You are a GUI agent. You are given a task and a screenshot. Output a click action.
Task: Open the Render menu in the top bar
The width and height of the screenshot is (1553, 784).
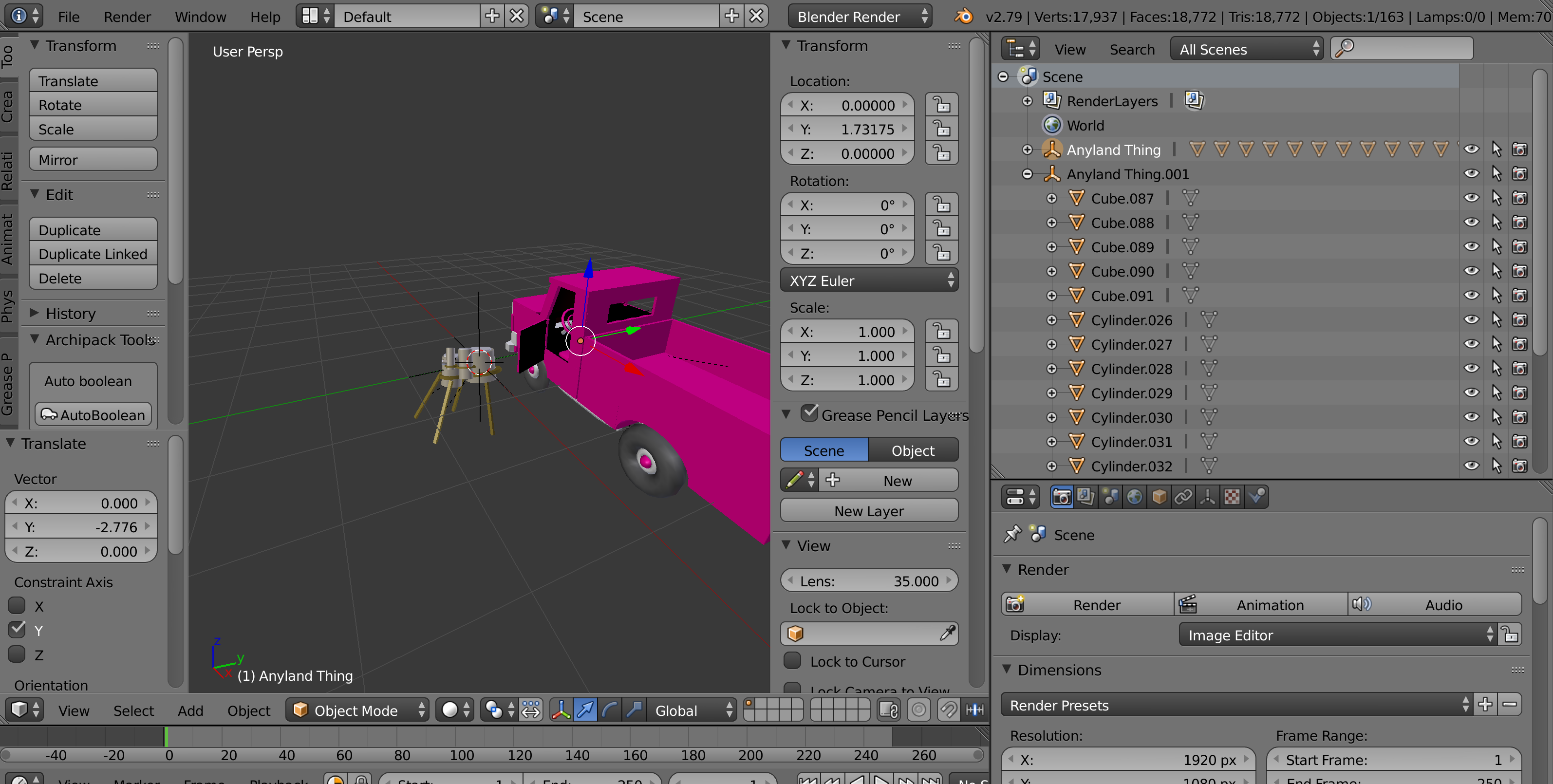point(127,16)
